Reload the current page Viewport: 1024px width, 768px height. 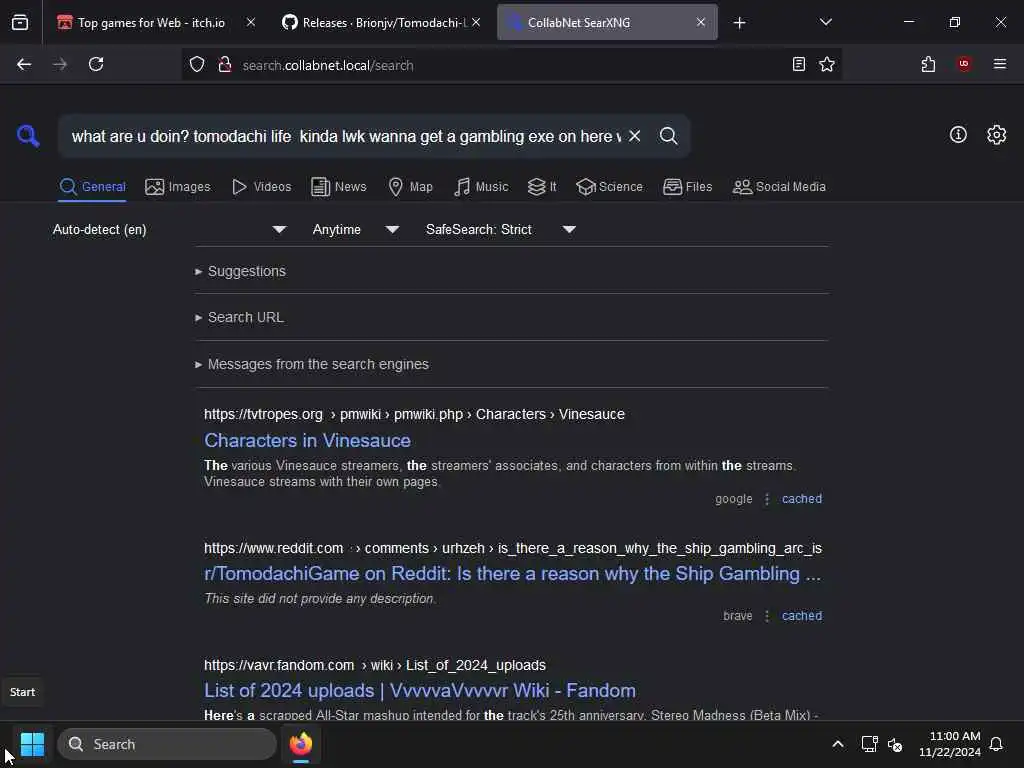click(96, 64)
